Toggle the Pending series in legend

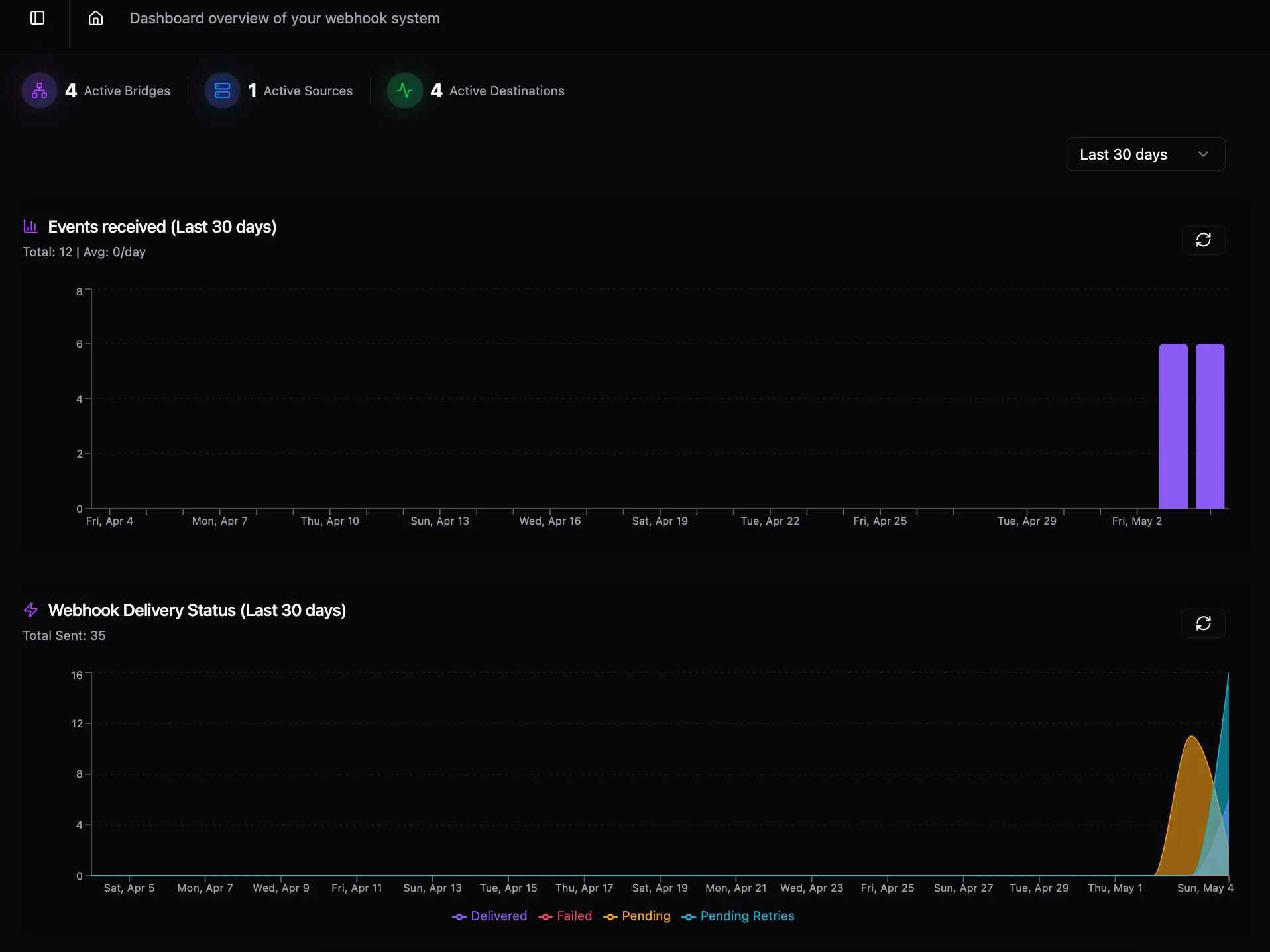[x=637, y=916]
